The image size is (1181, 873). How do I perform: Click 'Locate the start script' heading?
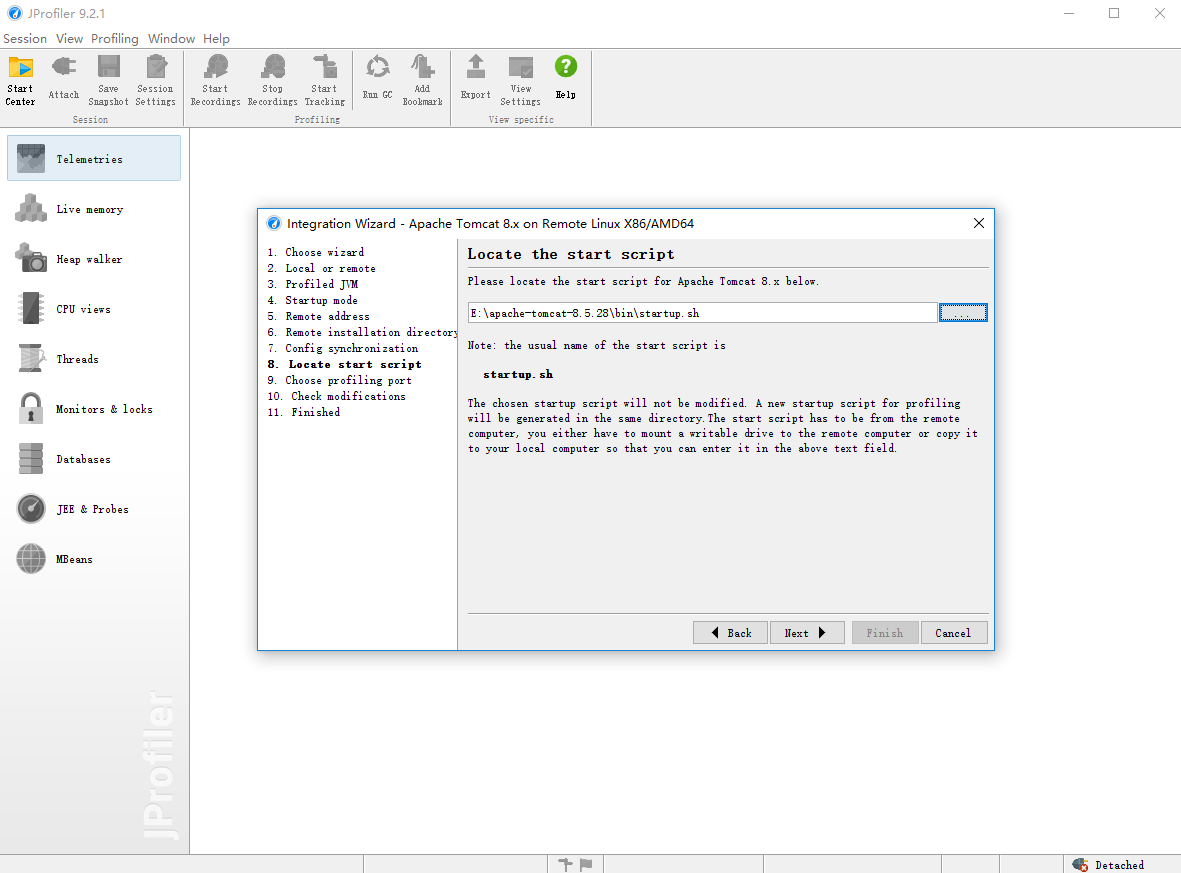pyautogui.click(x=571, y=254)
